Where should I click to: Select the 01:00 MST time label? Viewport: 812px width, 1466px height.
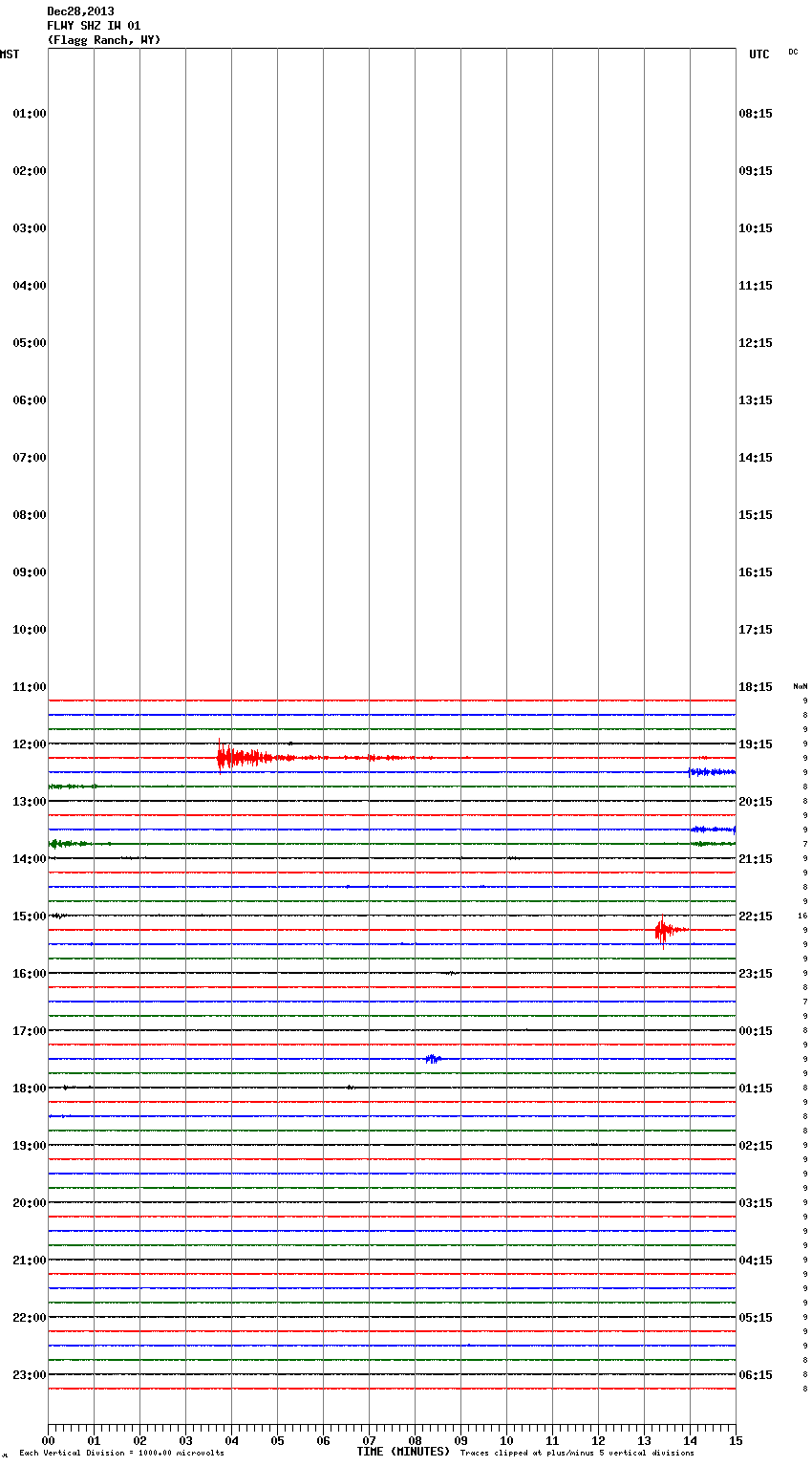pos(30,114)
